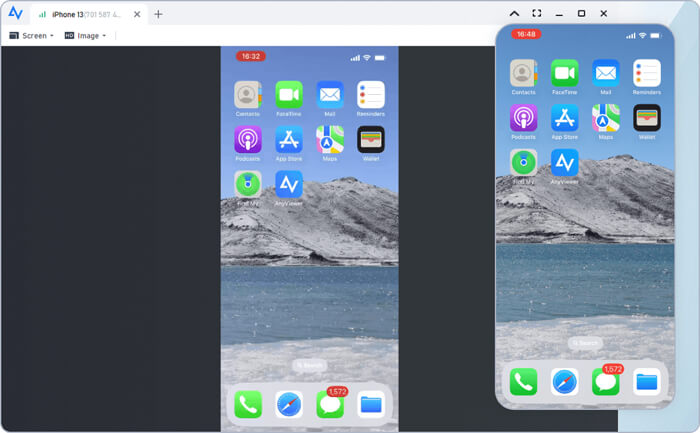Open the Files app in right phone's dock
Image resolution: width=700 pixels, height=433 pixels.
[x=647, y=382]
